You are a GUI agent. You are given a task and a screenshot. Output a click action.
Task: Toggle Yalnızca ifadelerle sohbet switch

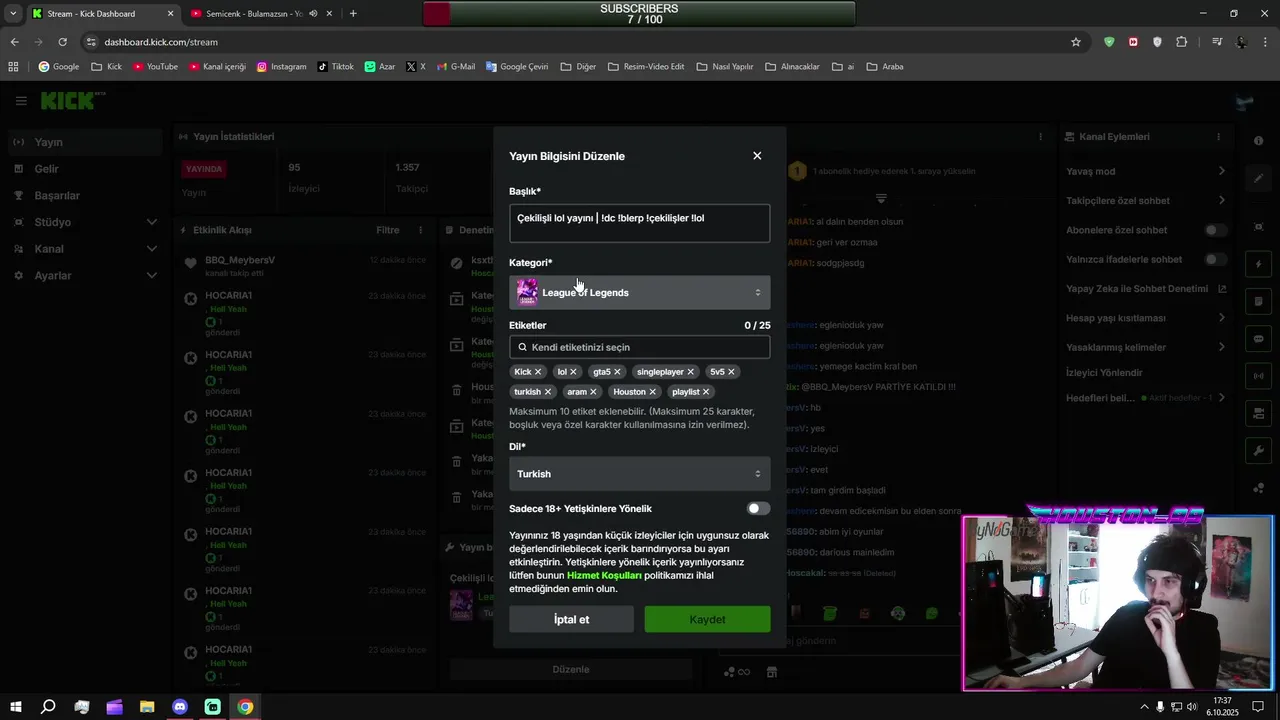(1215, 260)
